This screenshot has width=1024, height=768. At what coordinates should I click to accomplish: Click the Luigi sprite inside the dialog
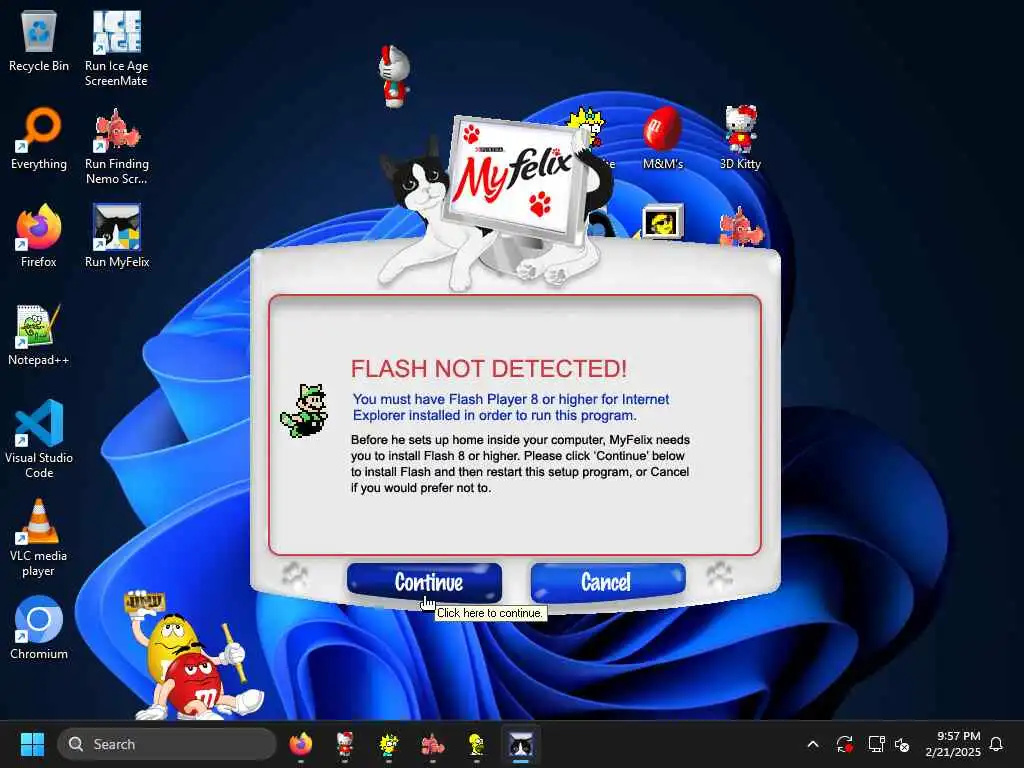(305, 411)
